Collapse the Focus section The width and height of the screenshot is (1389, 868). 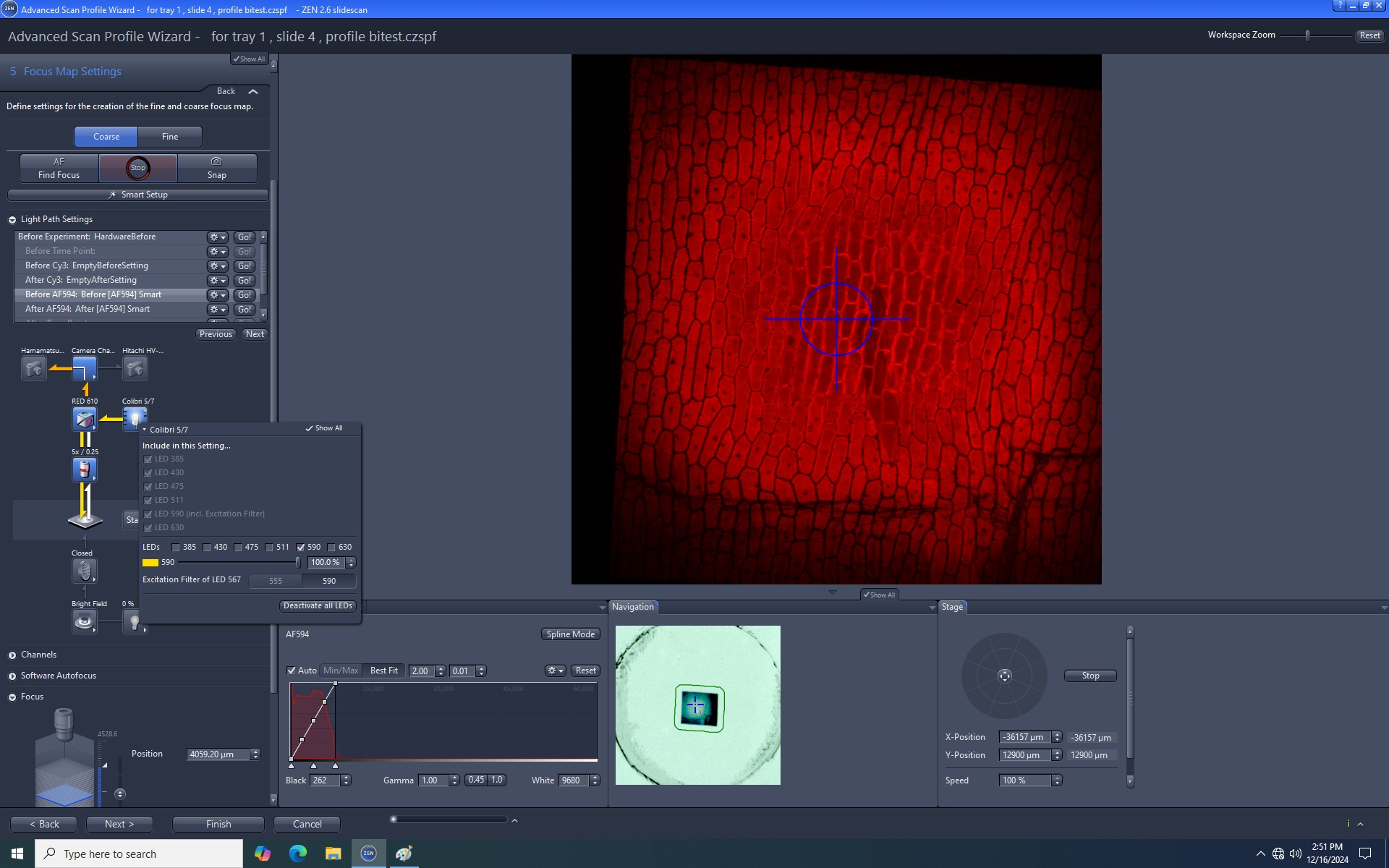pyautogui.click(x=12, y=697)
